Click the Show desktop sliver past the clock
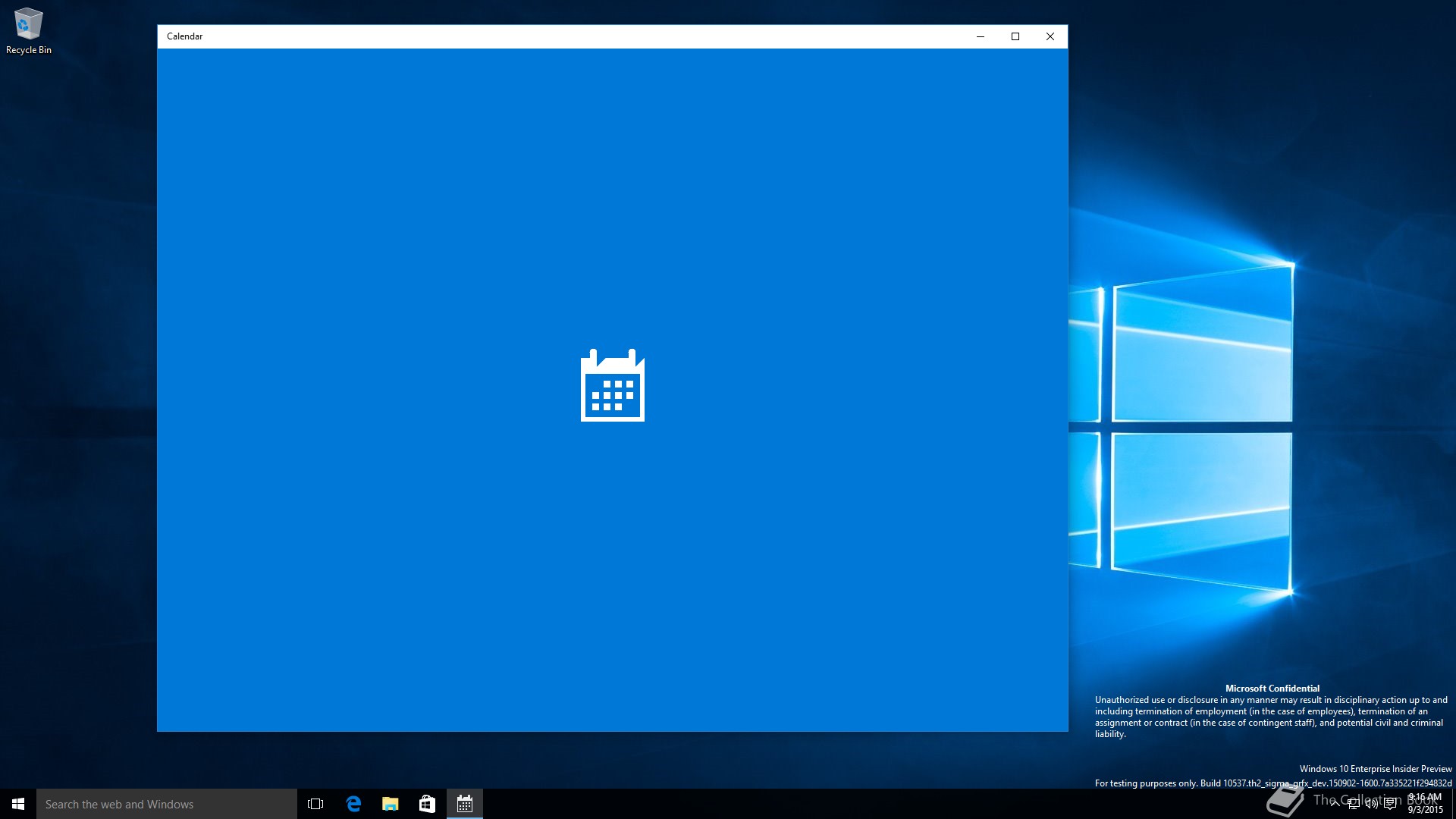Image resolution: width=1456 pixels, height=819 pixels. click(1453, 804)
